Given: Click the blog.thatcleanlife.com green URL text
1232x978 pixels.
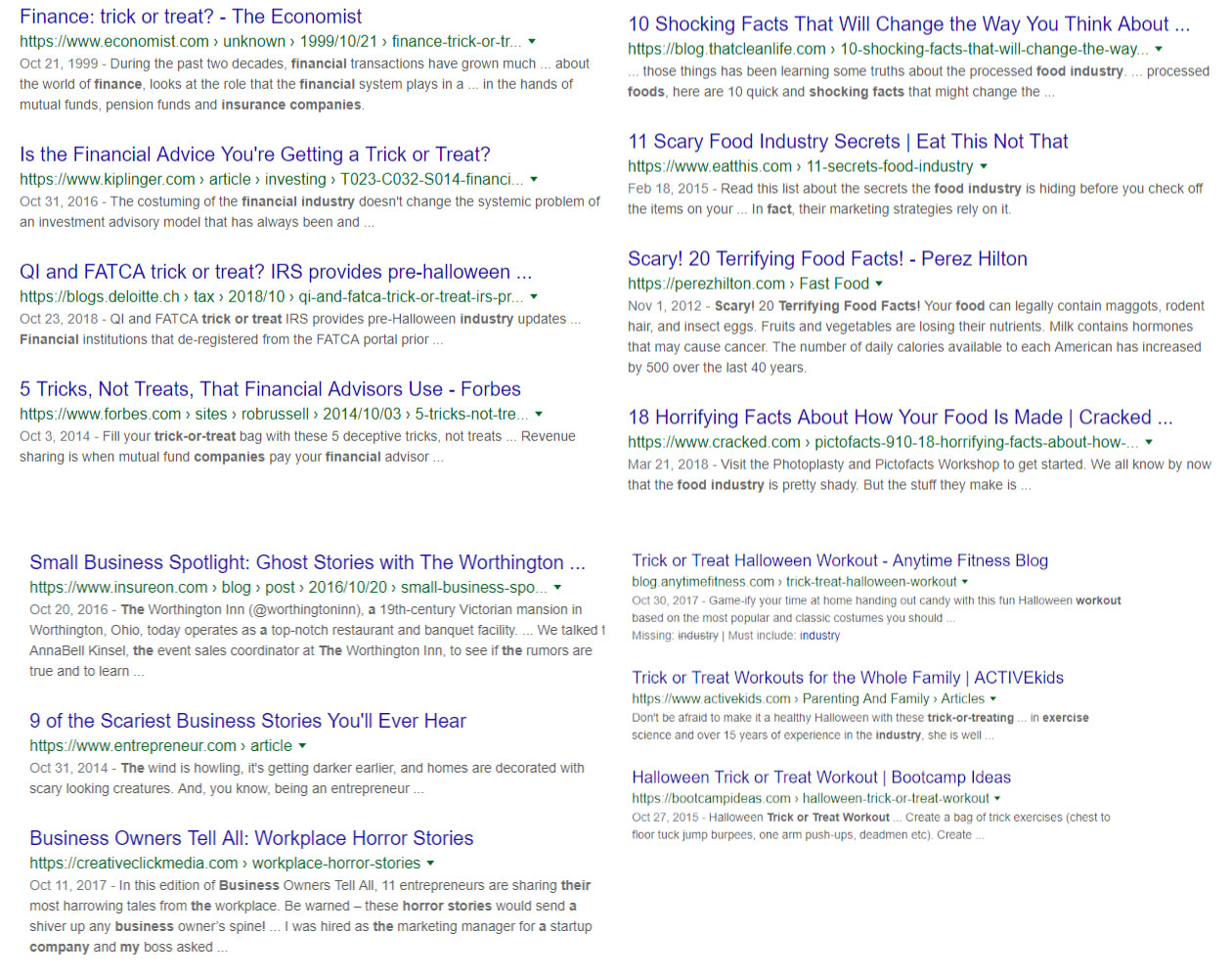Looking at the screenshot, I should [888, 49].
